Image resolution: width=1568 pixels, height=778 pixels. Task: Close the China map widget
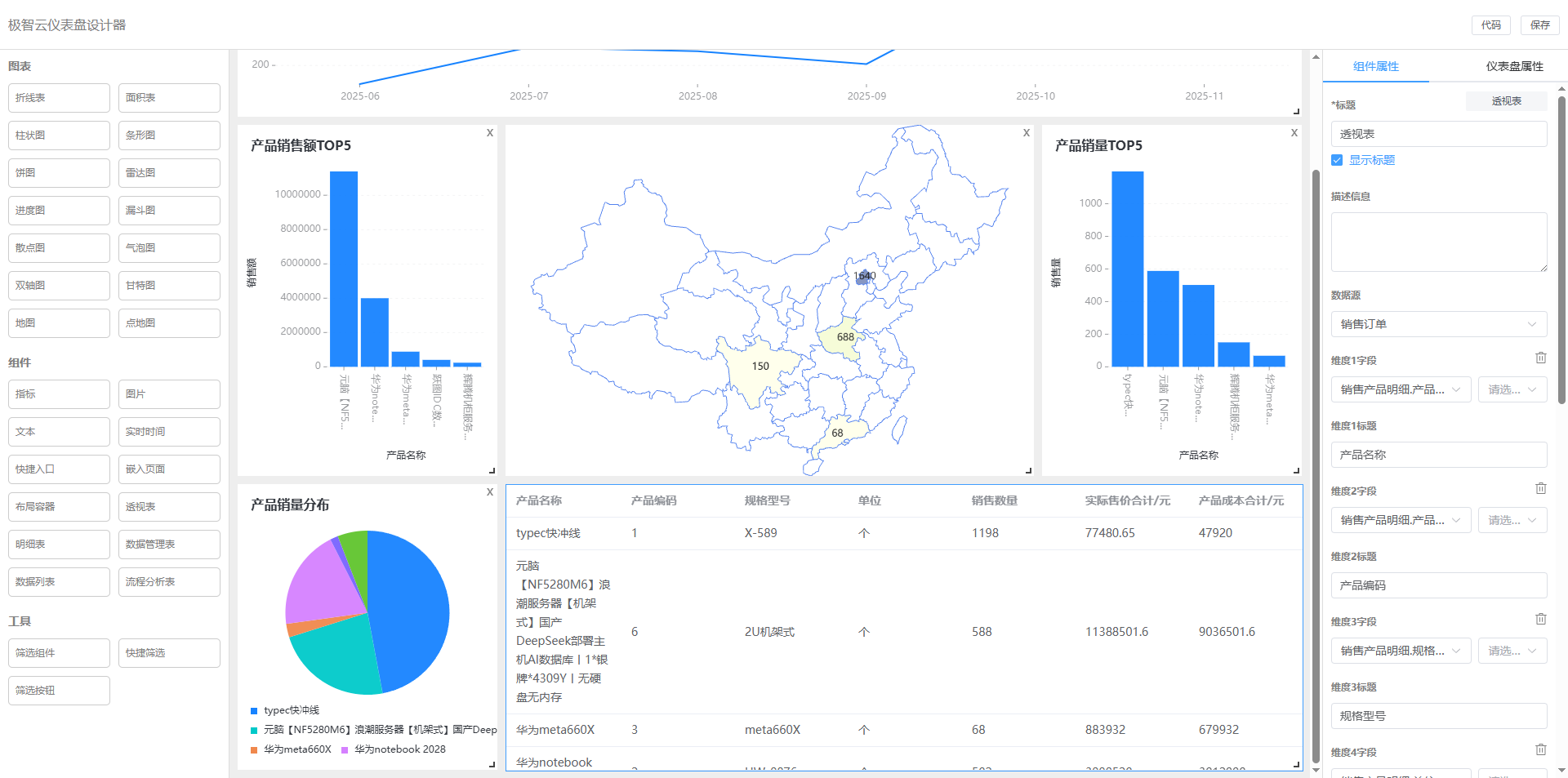coord(1027,133)
